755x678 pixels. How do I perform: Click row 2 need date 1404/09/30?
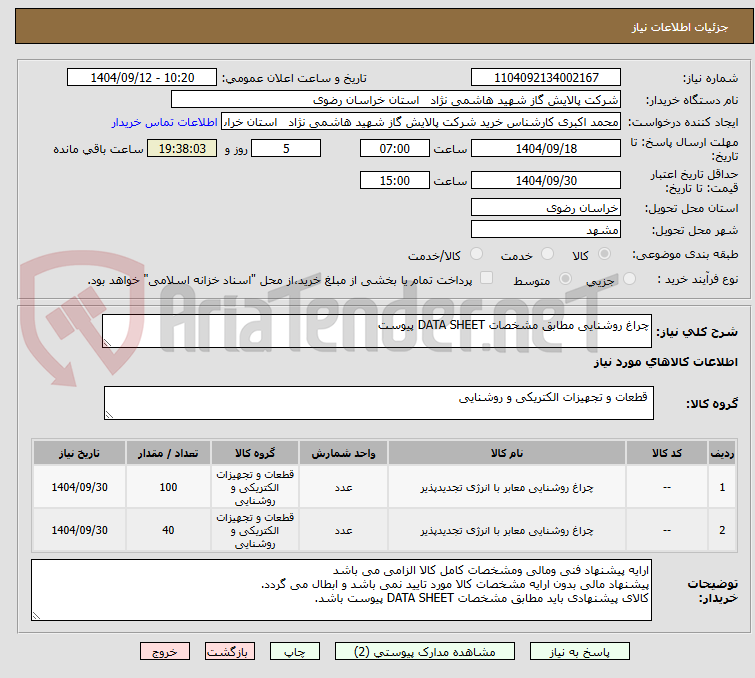[79, 530]
